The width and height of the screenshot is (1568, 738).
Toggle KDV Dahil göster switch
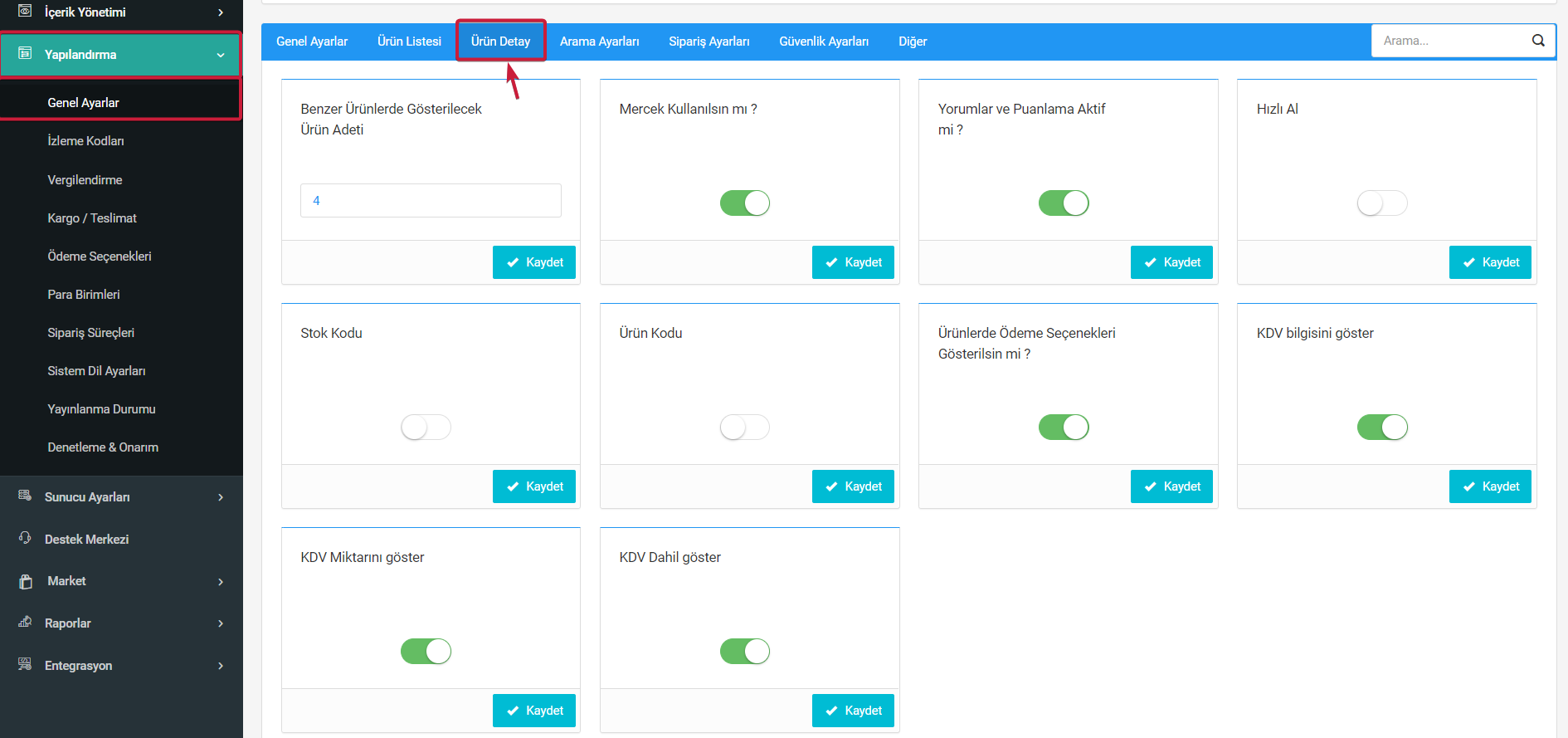pyautogui.click(x=744, y=651)
